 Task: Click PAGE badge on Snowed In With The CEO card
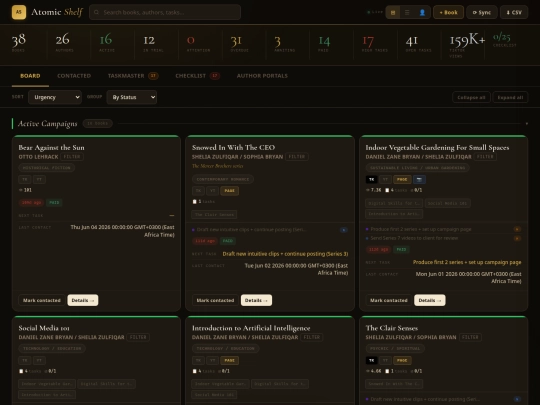point(229,191)
